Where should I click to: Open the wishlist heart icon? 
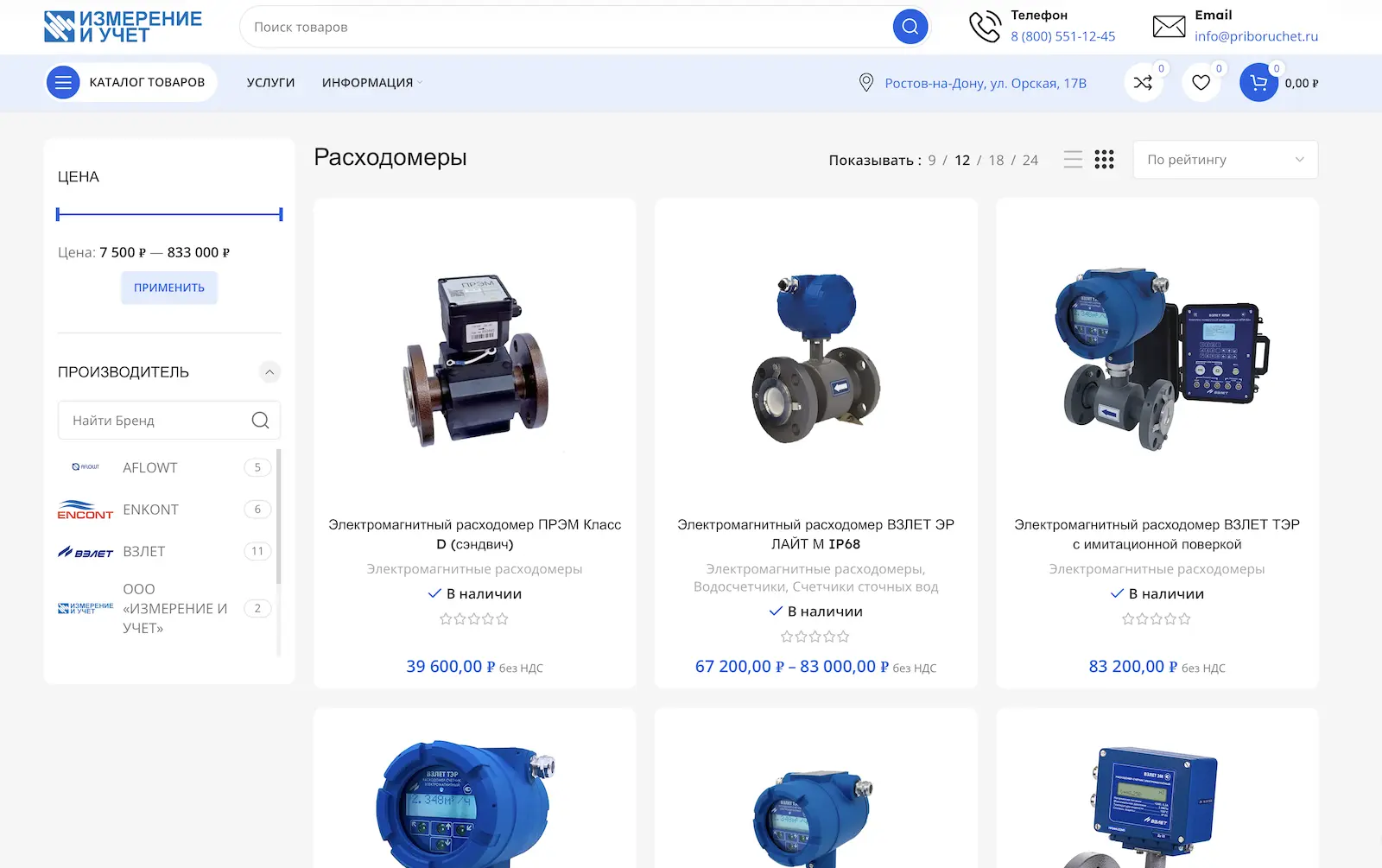tap(1201, 83)
